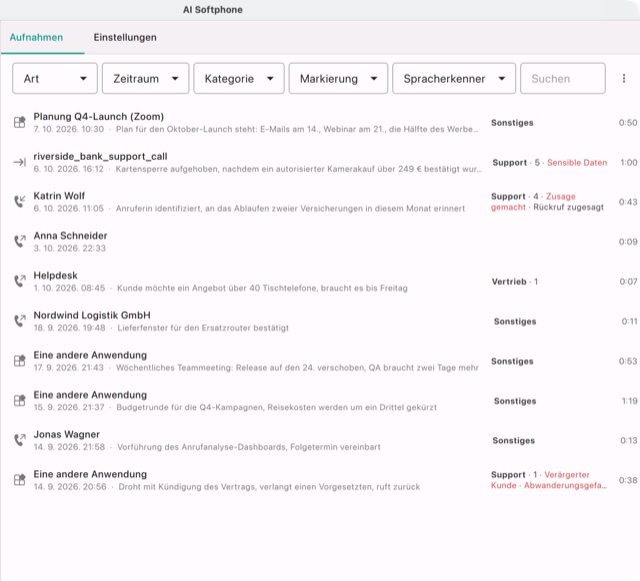Screen dimensions: 640x581
Task: Click the Vorführung des Anrufanalyse-Dashboards summary
Action: coord(249,447)
